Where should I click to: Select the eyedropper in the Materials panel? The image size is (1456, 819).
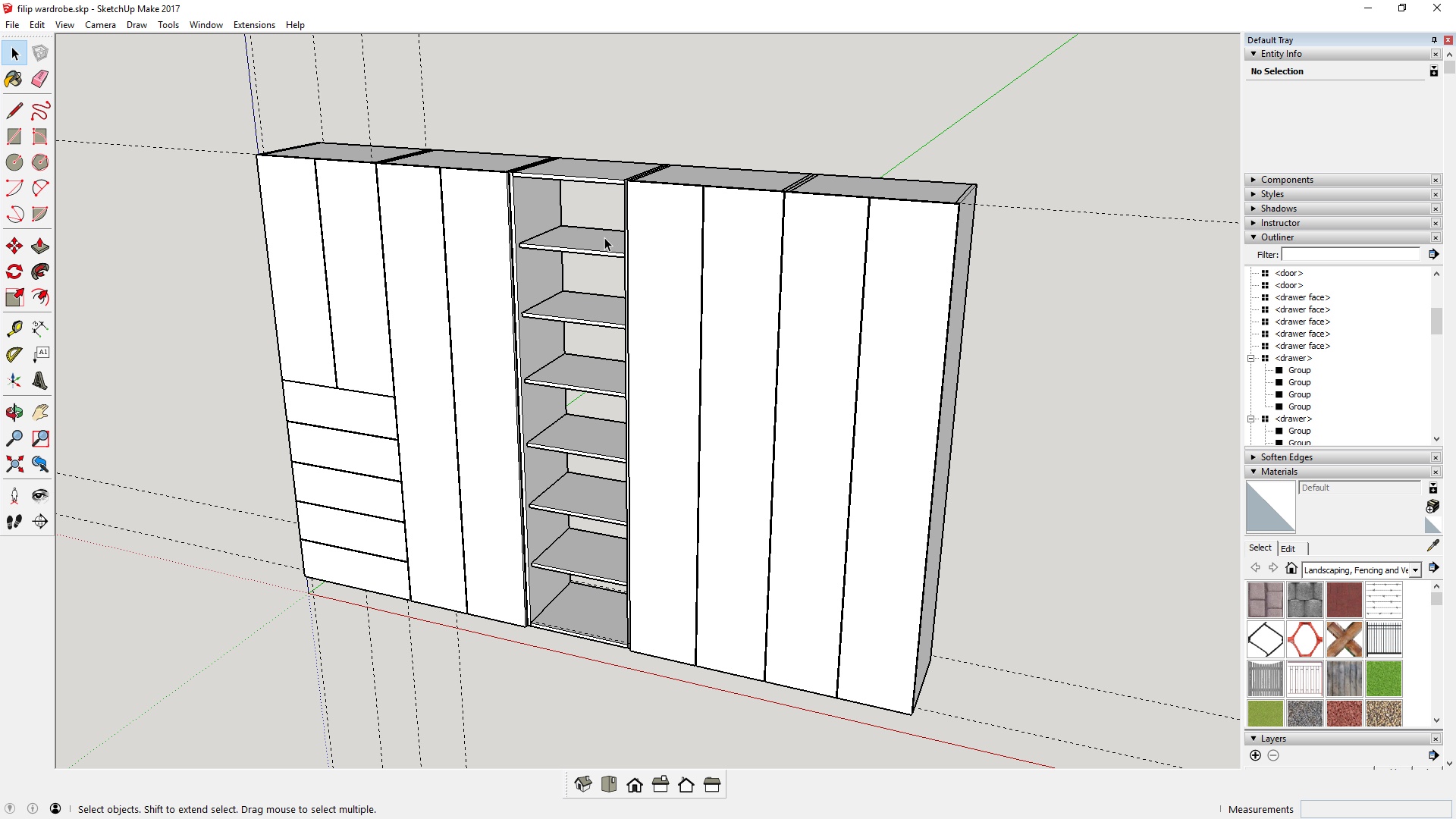(x=1434, y=545)
